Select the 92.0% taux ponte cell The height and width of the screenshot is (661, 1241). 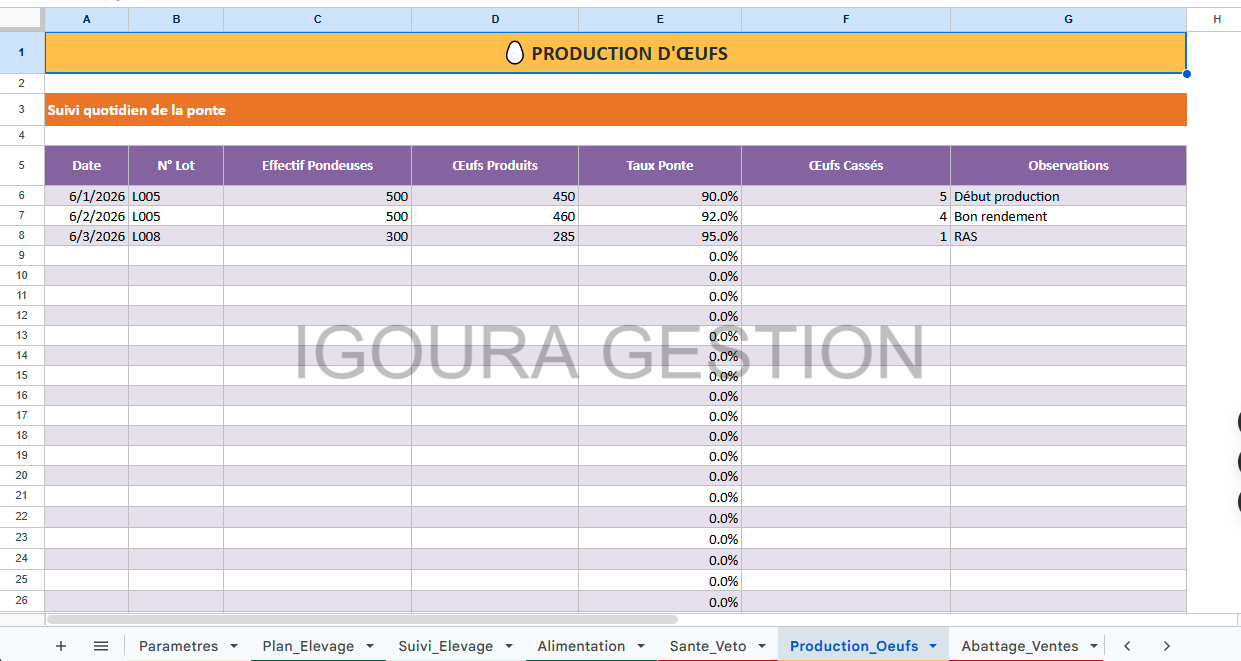coord(660,216)
